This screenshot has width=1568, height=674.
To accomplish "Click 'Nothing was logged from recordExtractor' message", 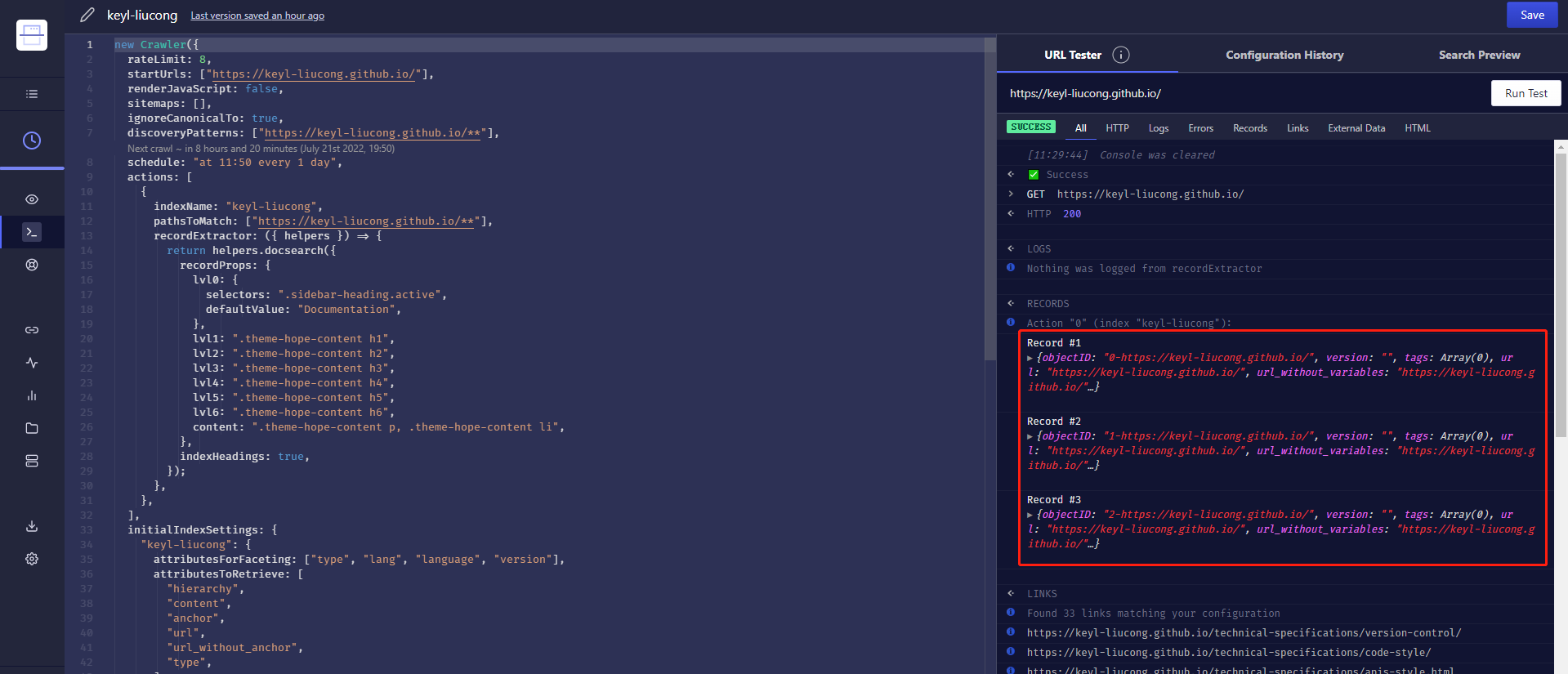I will pos(1144,269).
